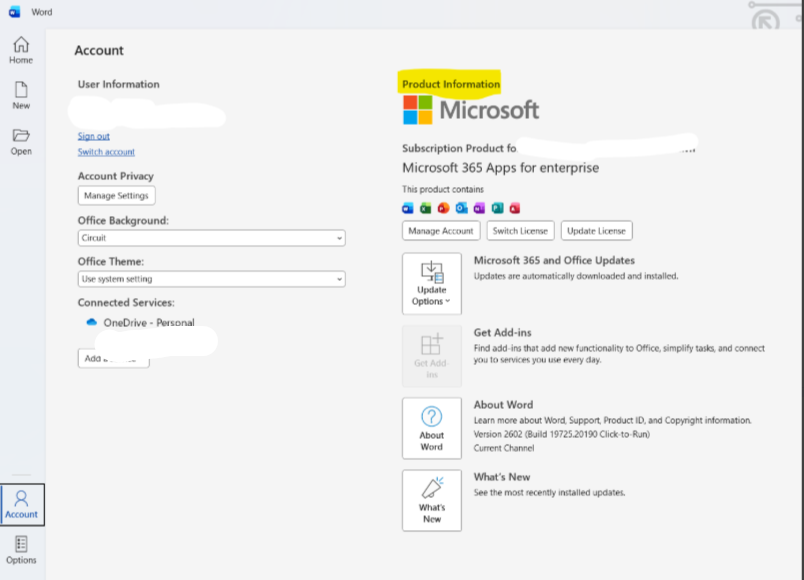804x580 pixels.
Task: Open Manage Settings for Account Privacy
Action: pyautogui.click(x=116, y=195)
